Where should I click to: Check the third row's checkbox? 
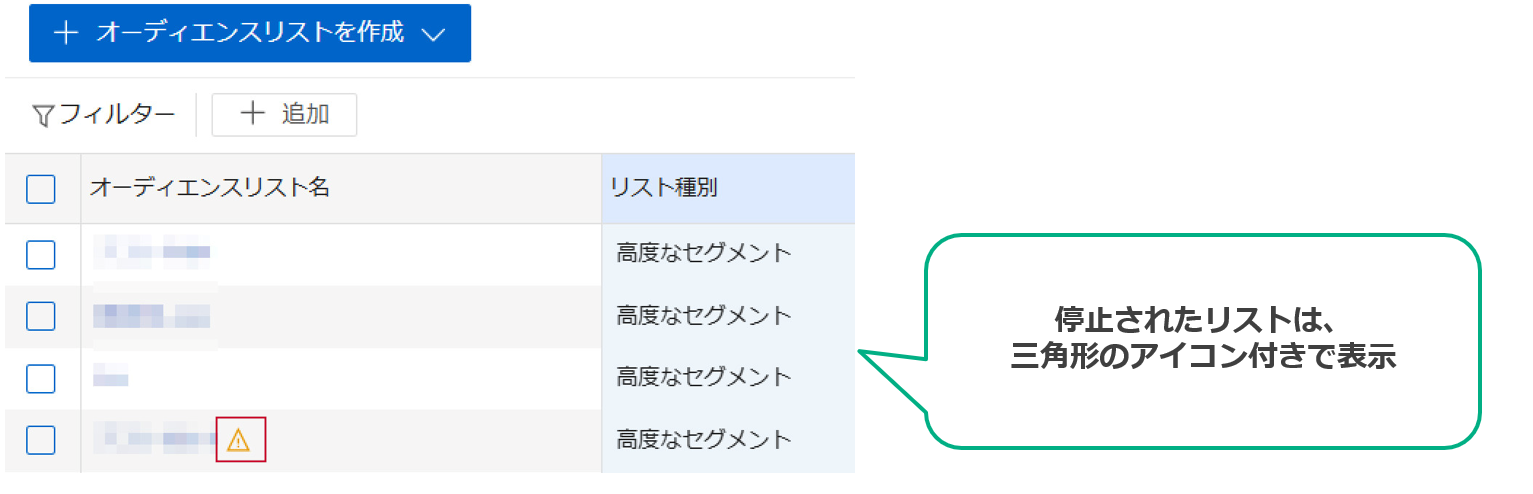[x=41, y=378]
